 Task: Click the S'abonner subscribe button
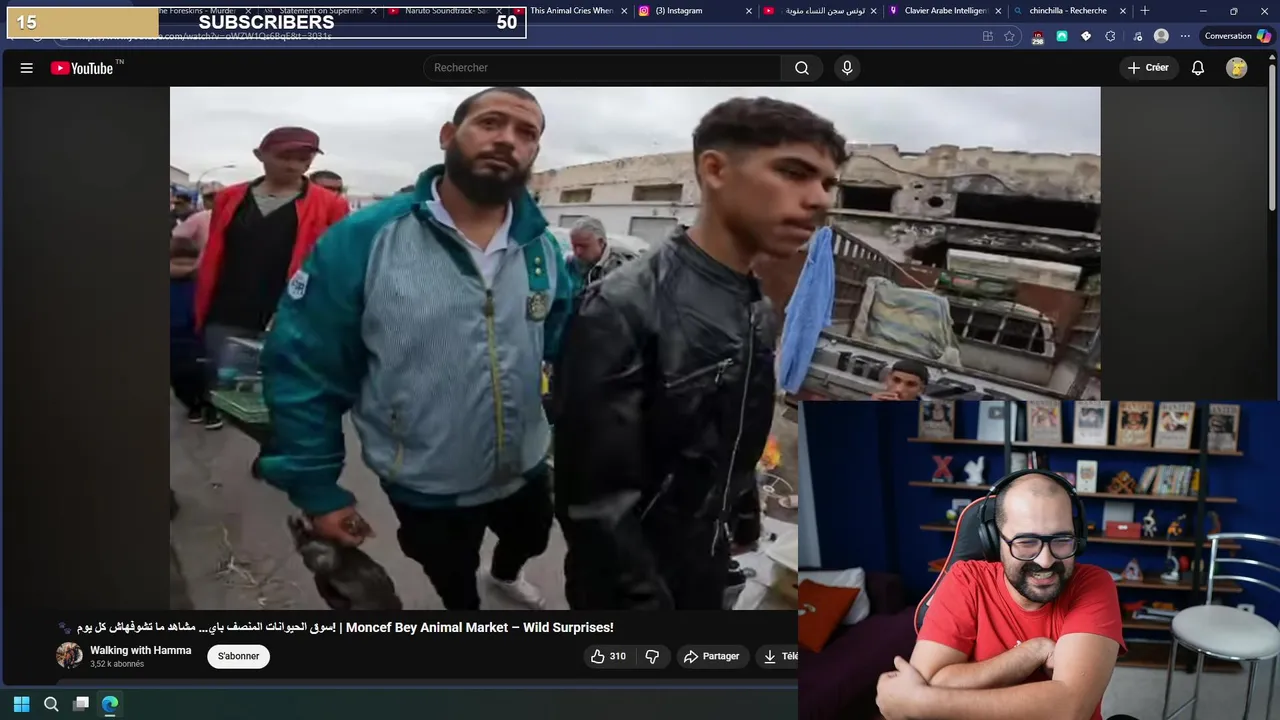click(239, 656)
